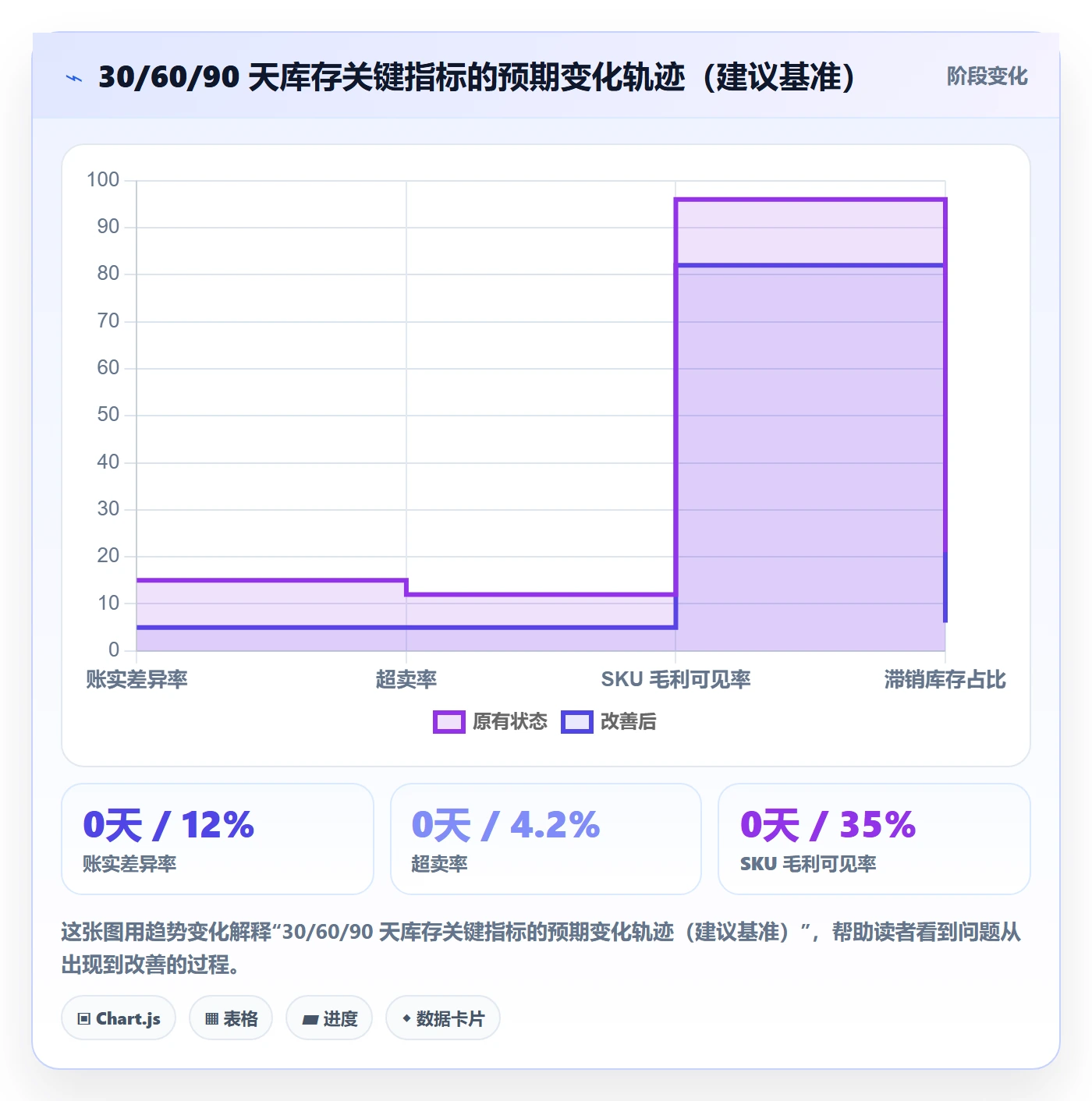Click the y-axis value 50

pyautogui.click(x=108, y=415)
